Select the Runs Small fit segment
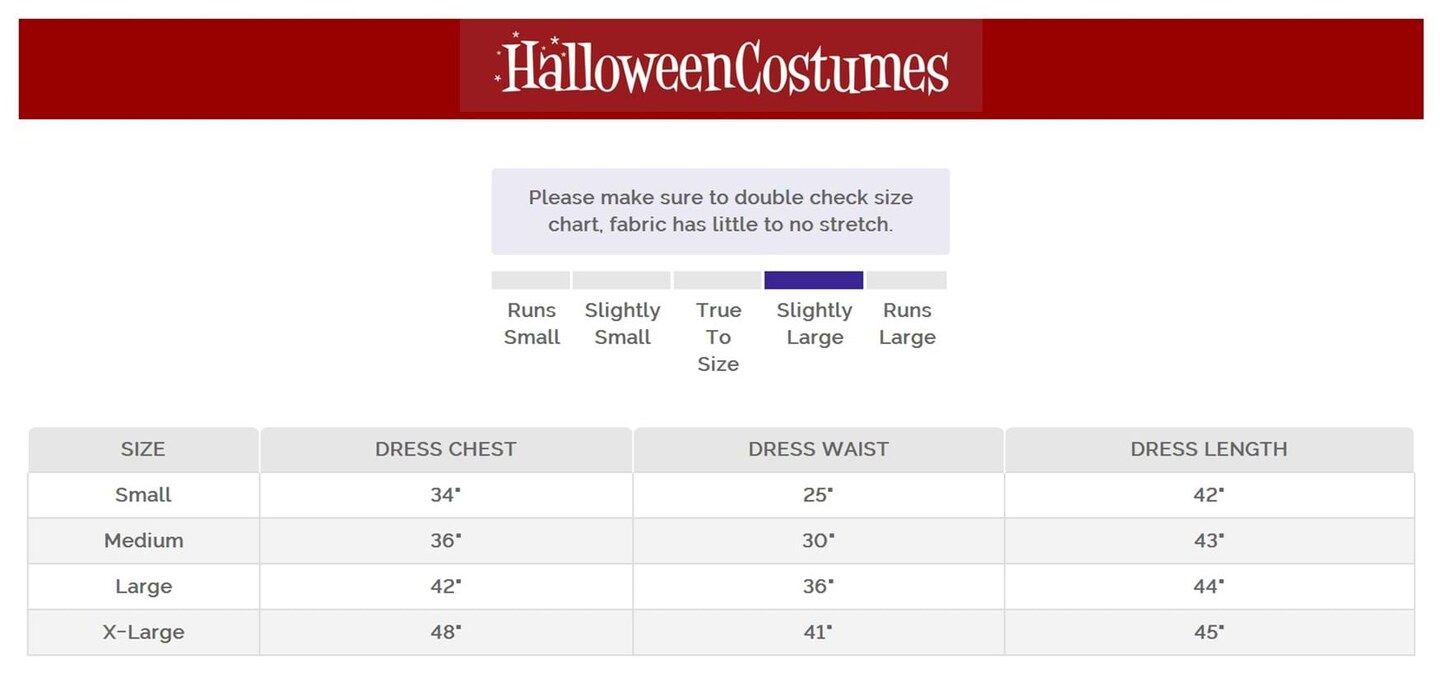Screen dimensions: 1440x683 point(531,280)
